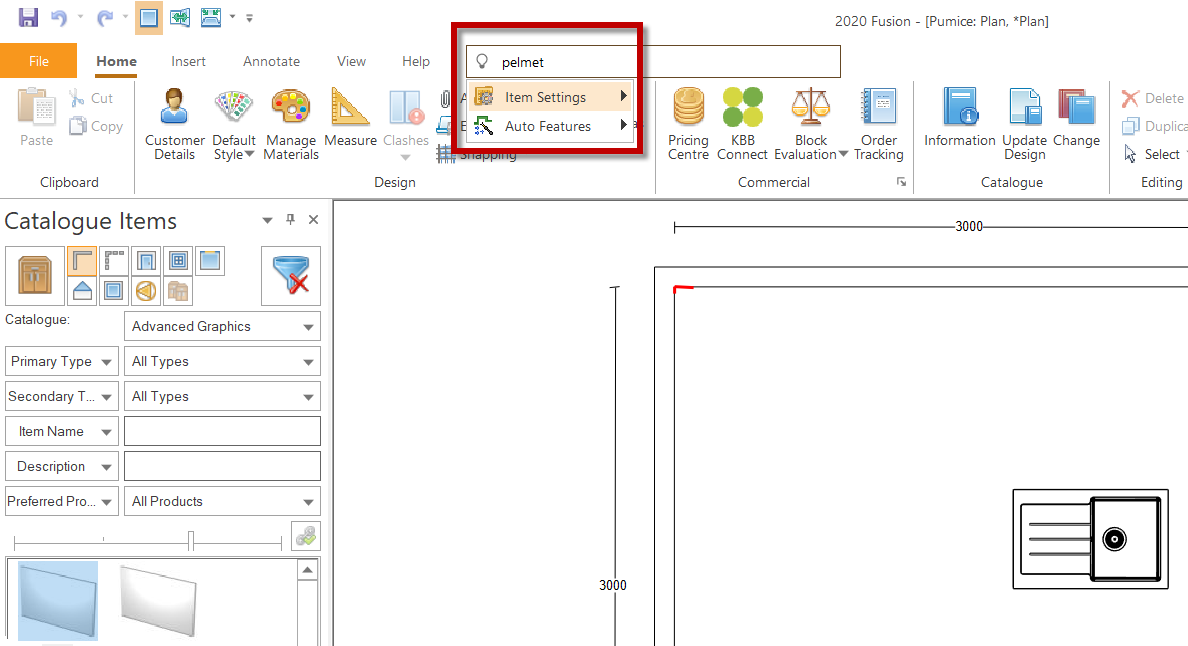Click the Undo arrow in quick access toolbar
Screen dimensions: 1188x646
59,17
